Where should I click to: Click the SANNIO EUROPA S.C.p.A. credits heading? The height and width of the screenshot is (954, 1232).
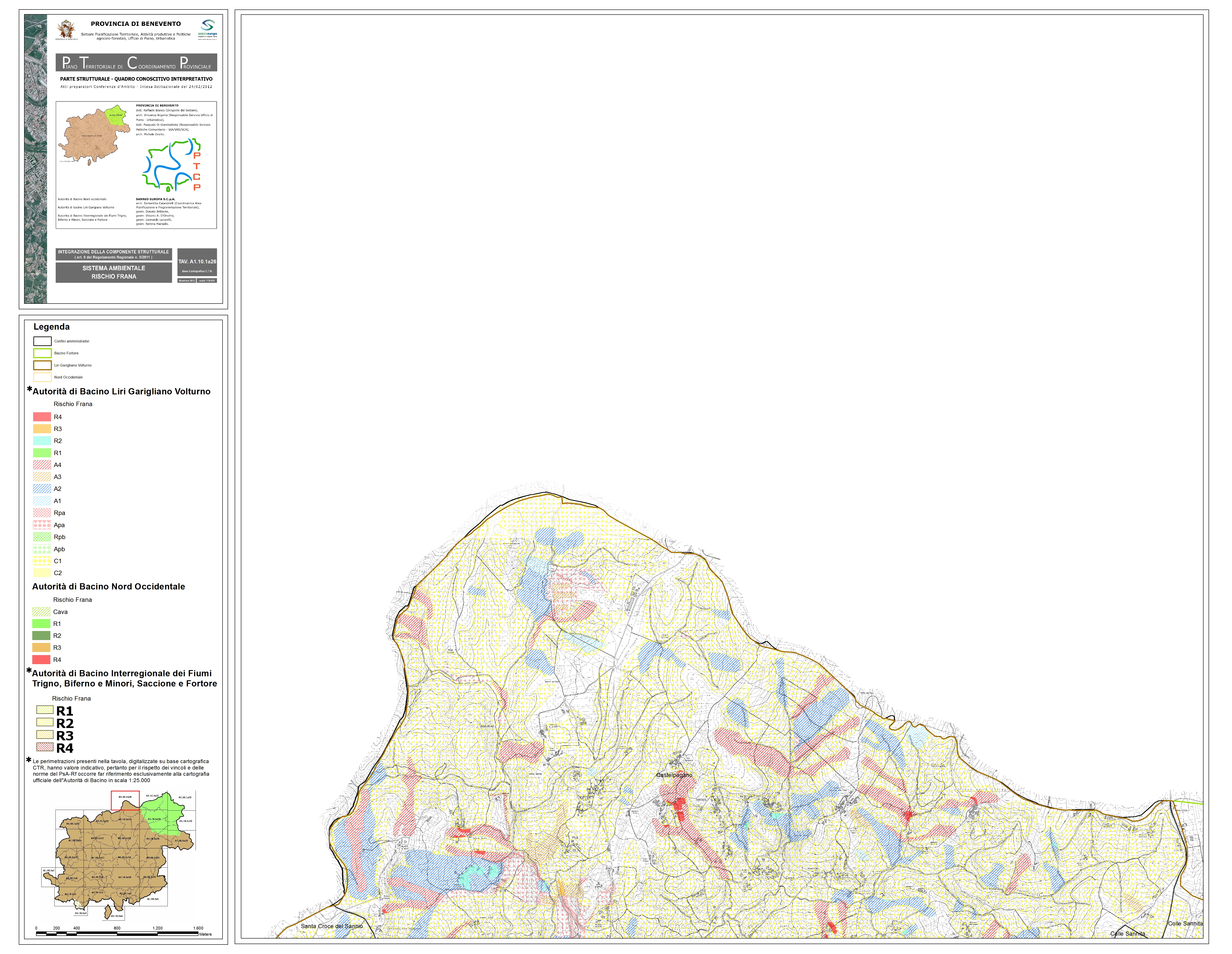pos(156,199)
